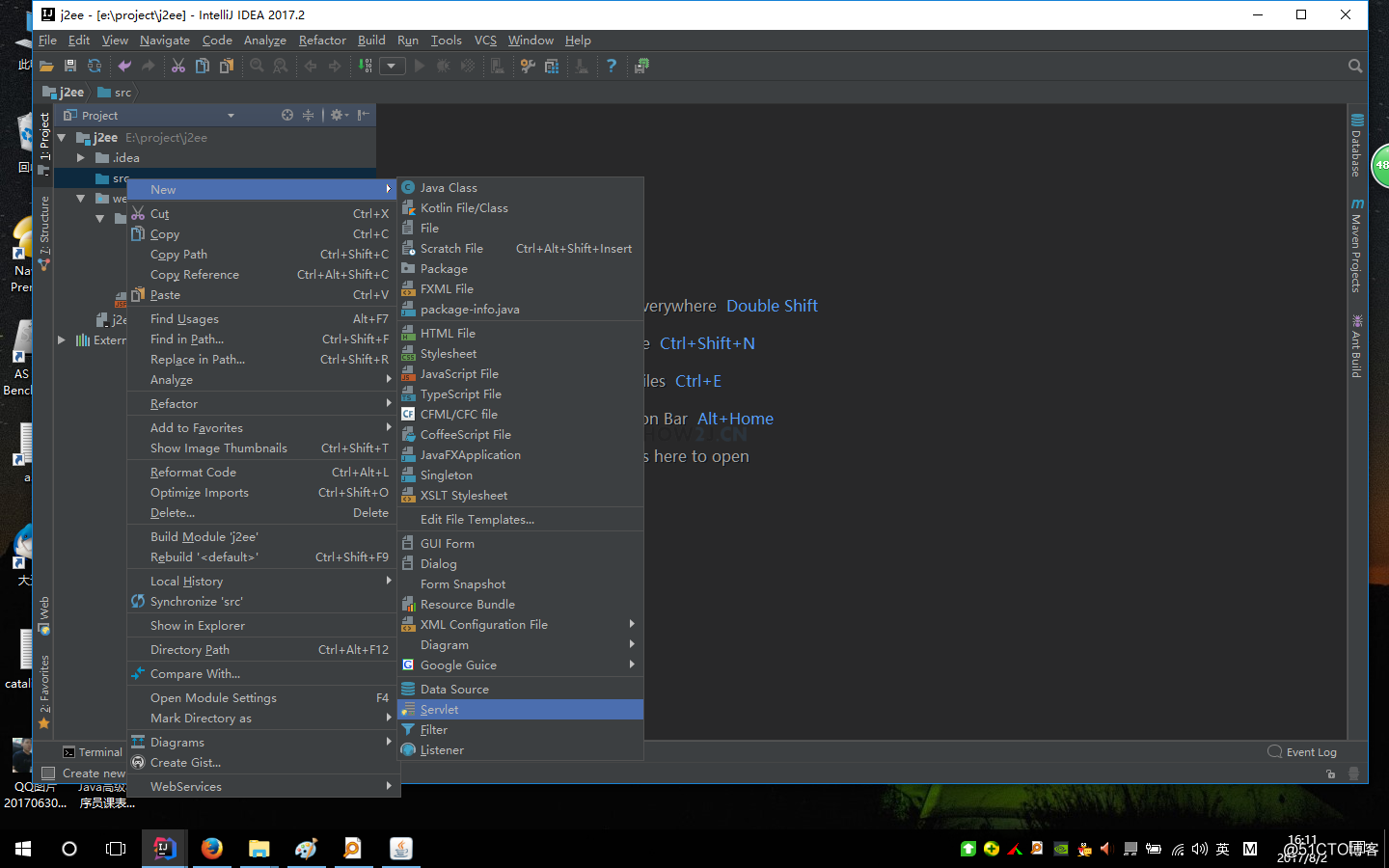The width and height of the screenshot is (1389, 868).
Task: Open the Terminal tool window tab
Action: pos(93,752)
